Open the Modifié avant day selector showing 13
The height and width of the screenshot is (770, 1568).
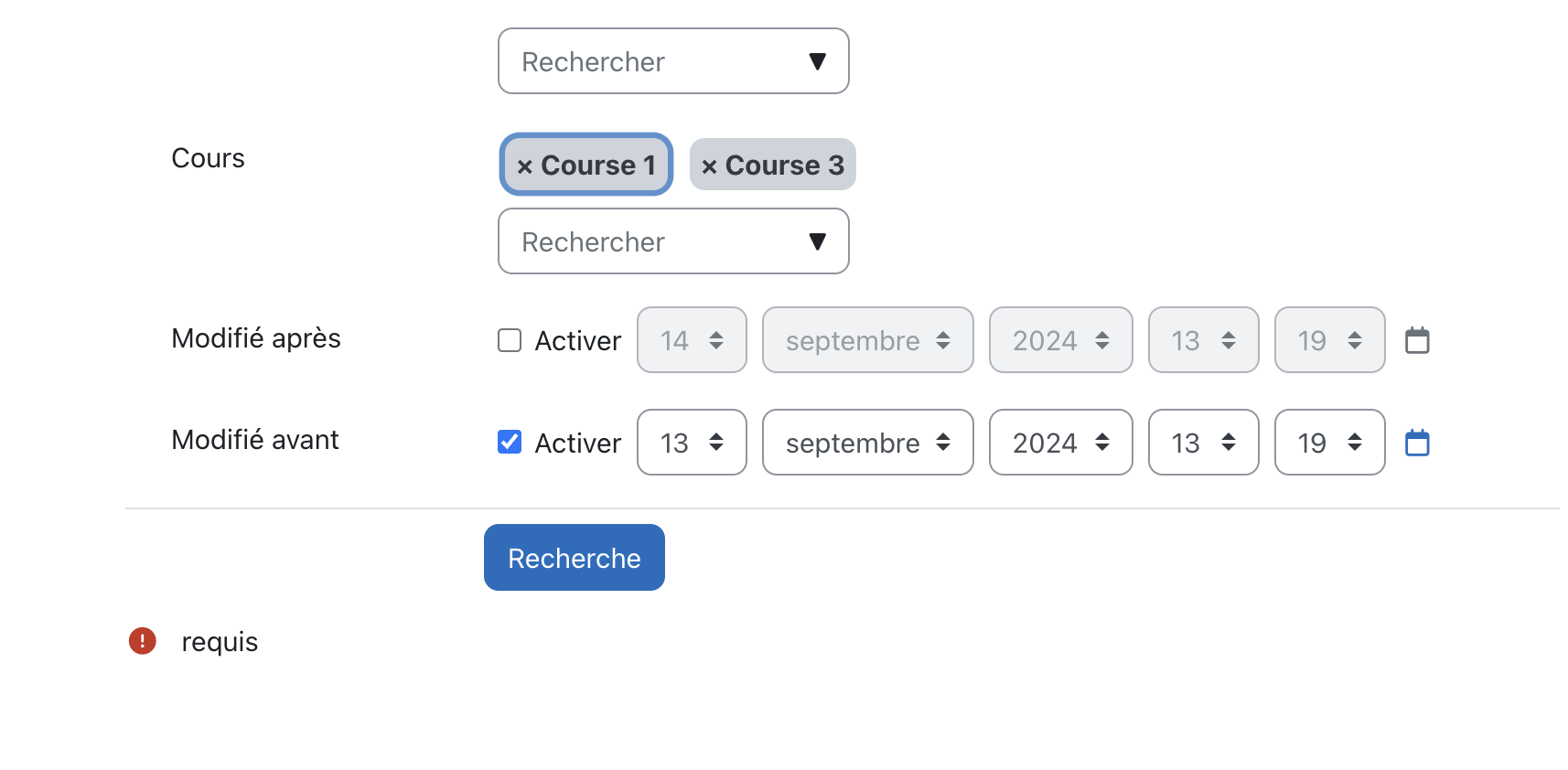point(692,443)
